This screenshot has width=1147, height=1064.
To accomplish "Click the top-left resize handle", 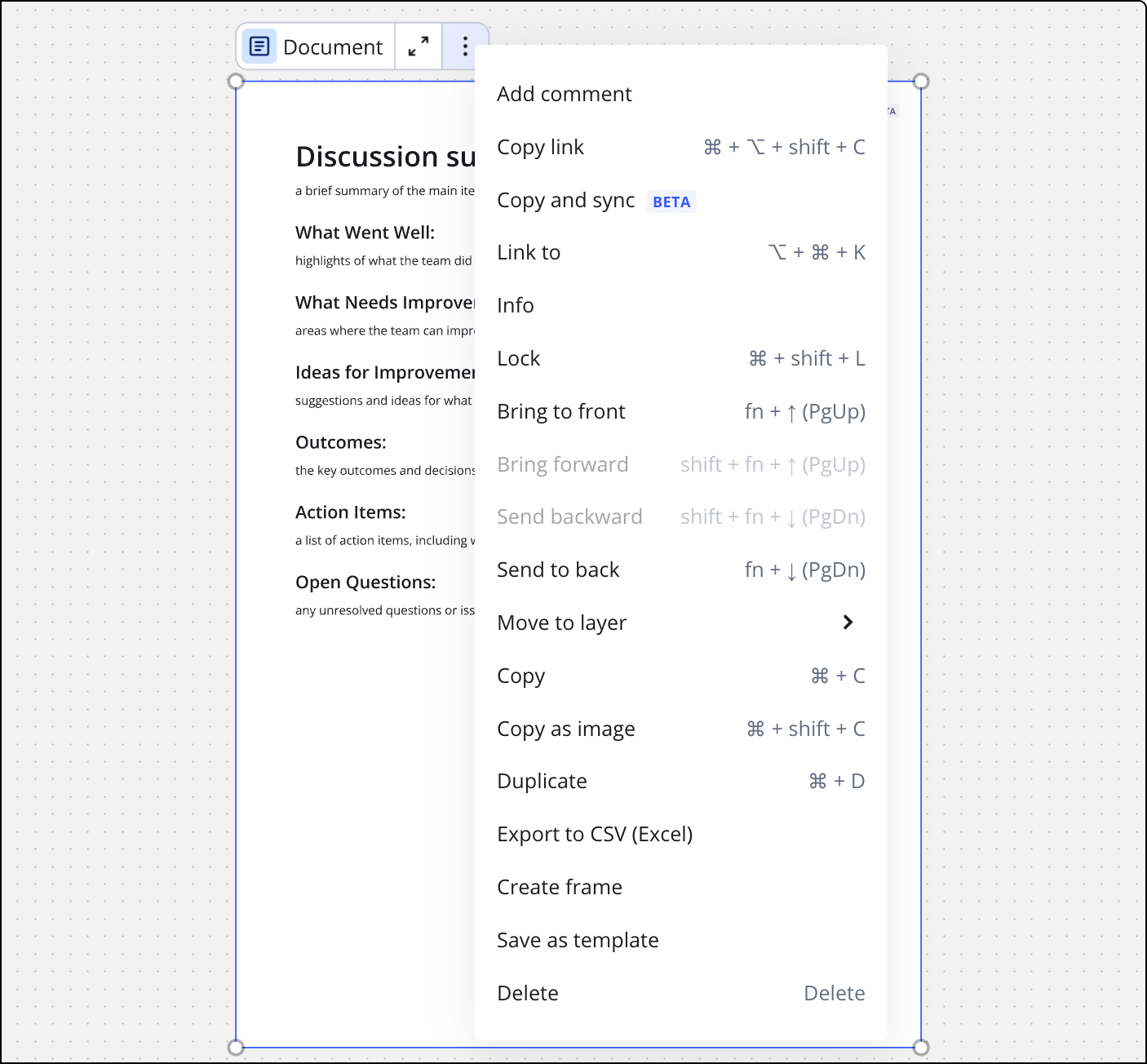I will 236,82.
